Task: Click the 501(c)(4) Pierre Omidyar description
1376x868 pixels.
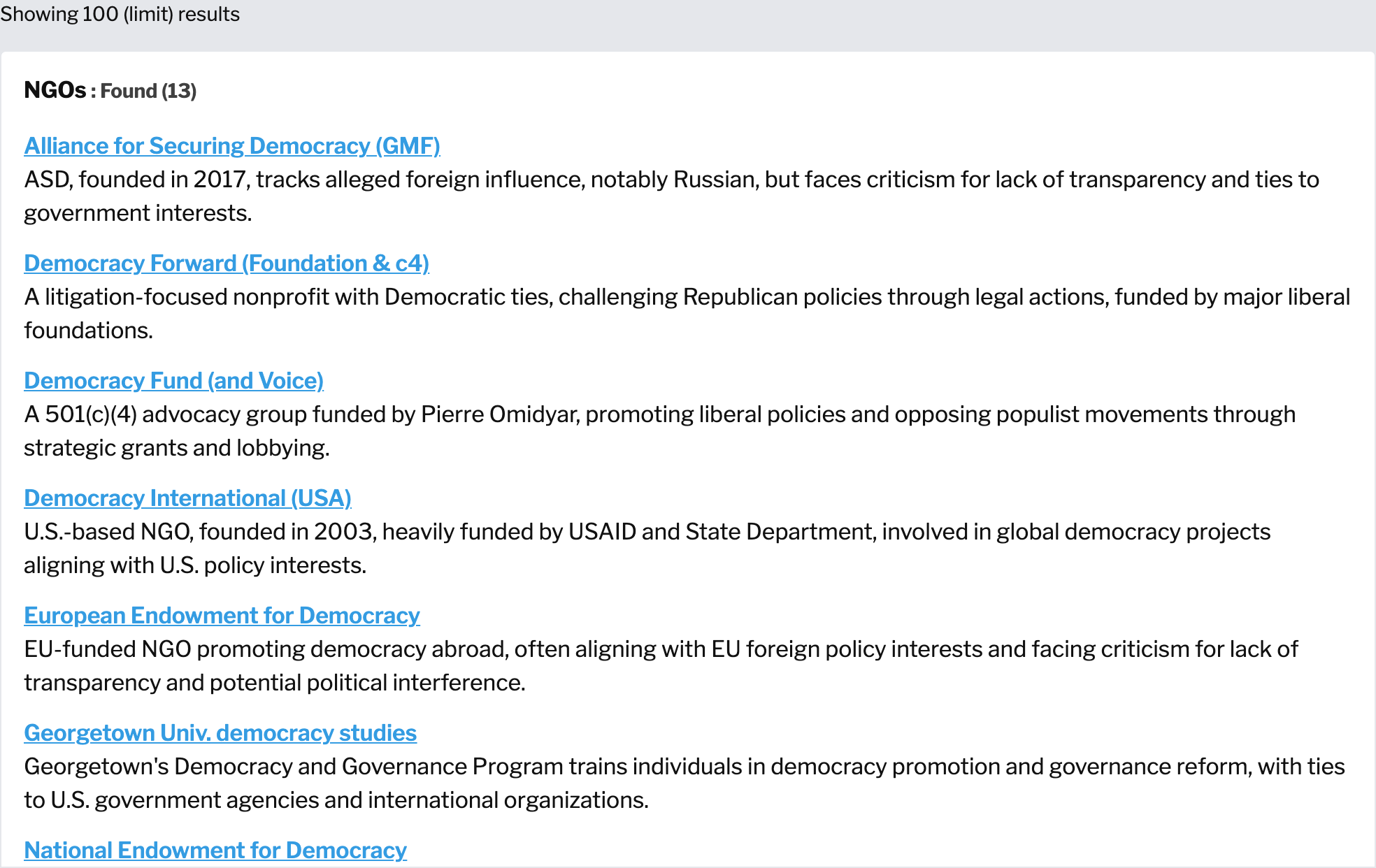Action: [659, 431]
